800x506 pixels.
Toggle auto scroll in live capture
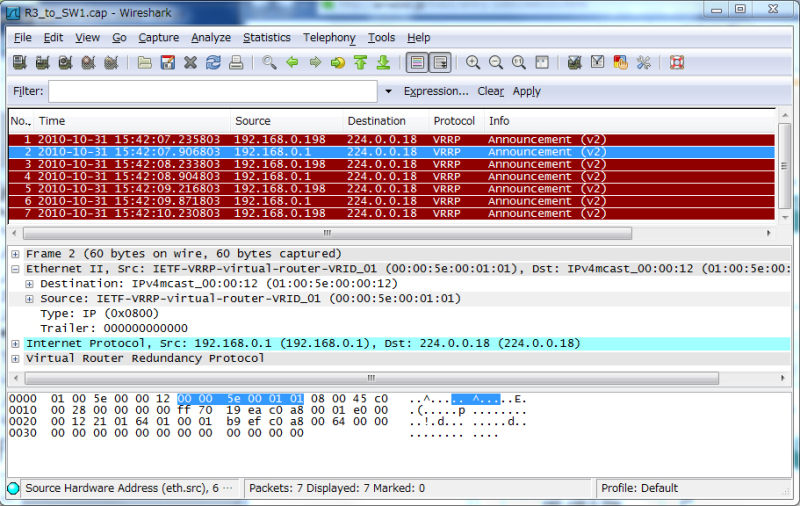[x=440, y=63]
